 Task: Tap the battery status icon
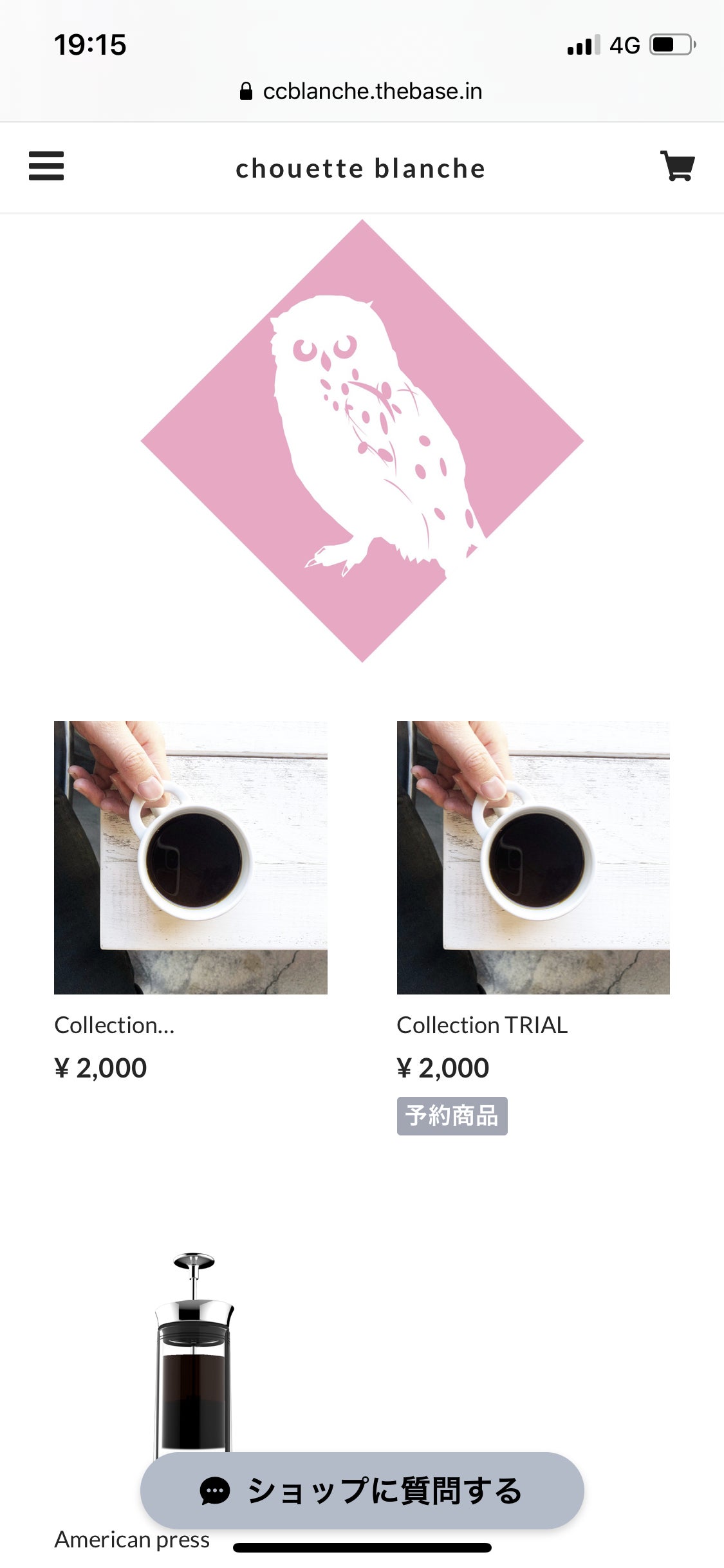coord(673,45)
